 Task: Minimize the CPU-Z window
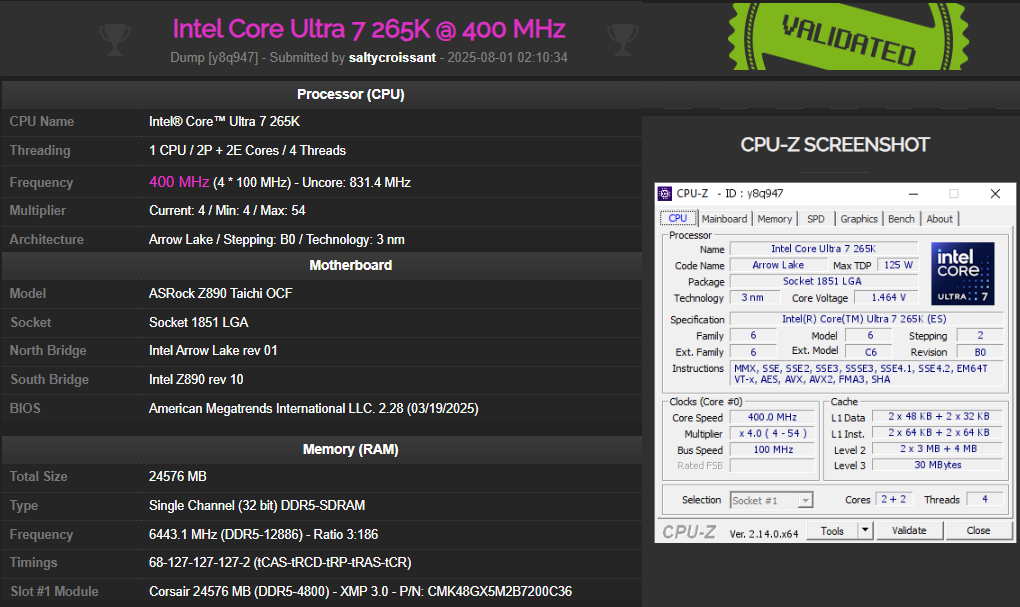pos(913,194)
